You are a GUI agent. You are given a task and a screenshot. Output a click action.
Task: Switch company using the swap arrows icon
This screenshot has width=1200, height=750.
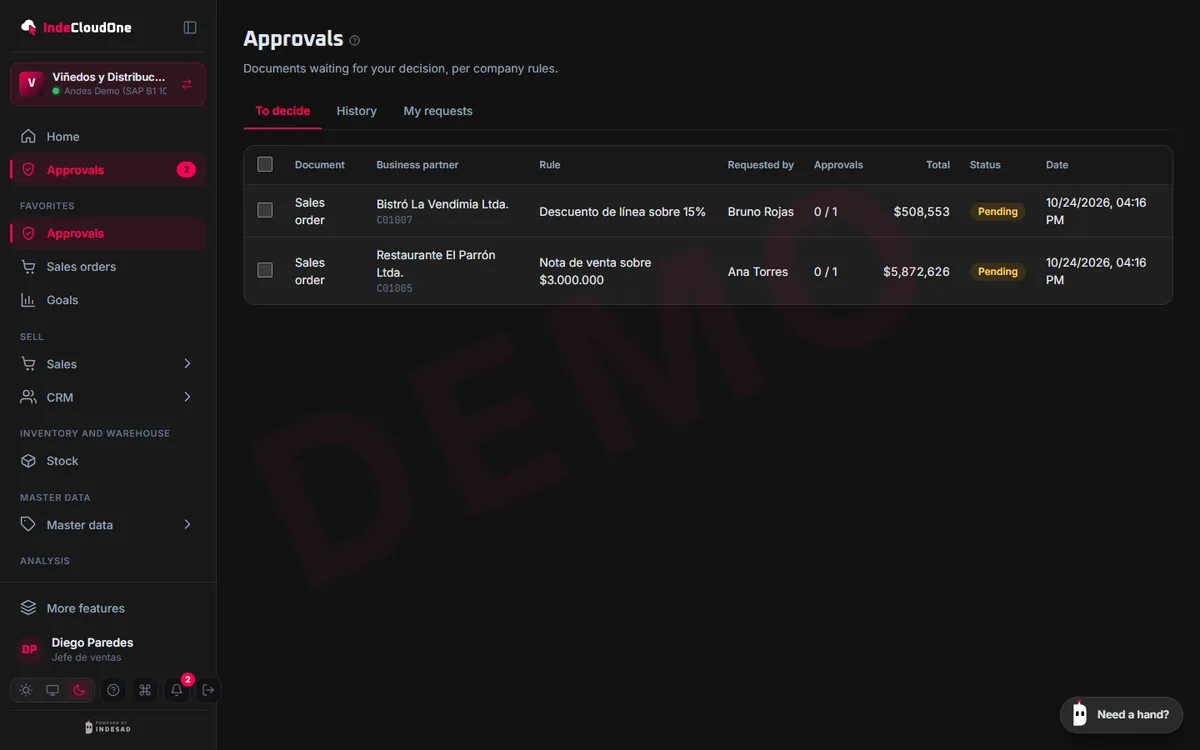tap(187, 84)
